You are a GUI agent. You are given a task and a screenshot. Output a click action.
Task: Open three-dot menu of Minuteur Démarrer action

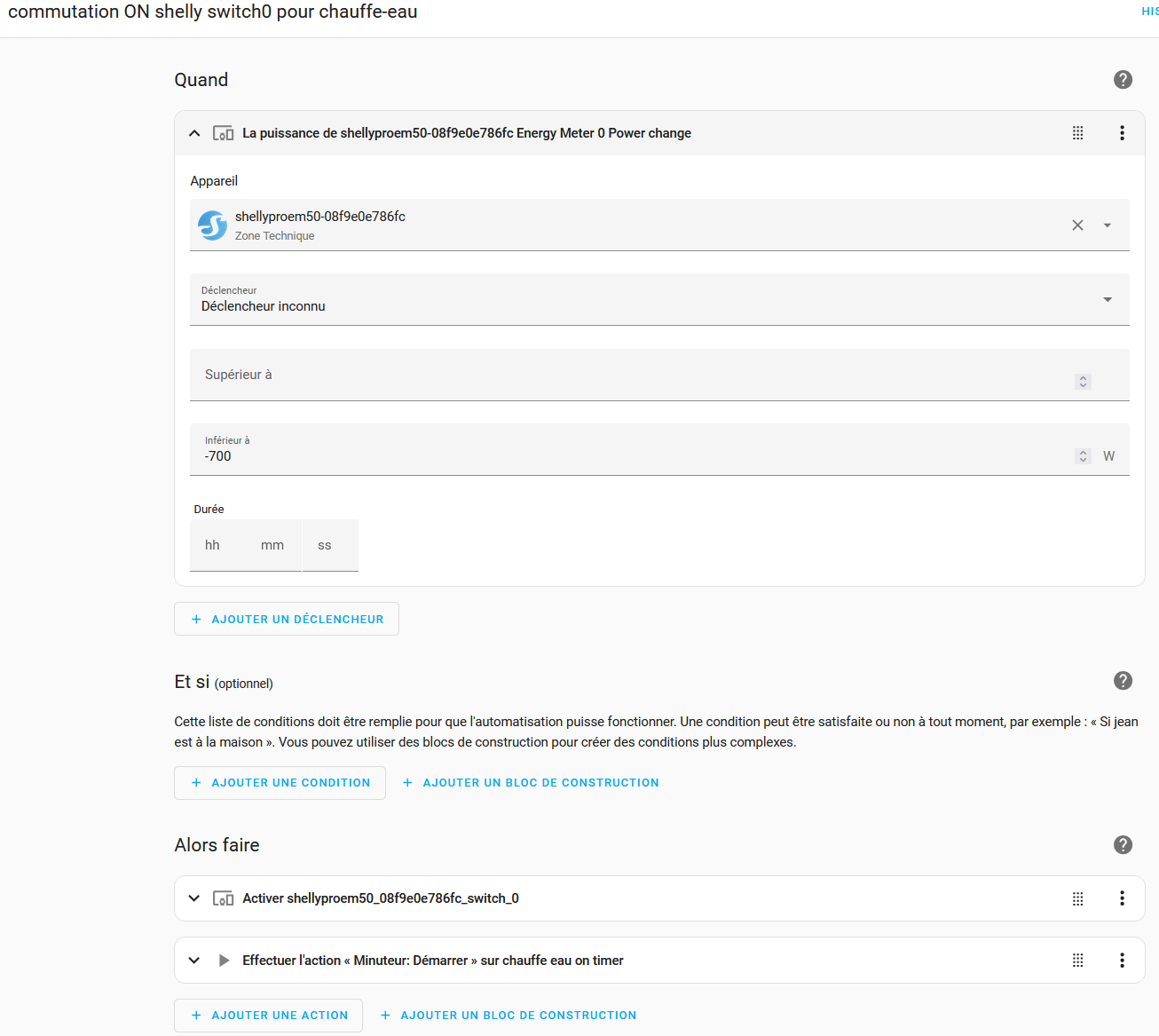1122,961
